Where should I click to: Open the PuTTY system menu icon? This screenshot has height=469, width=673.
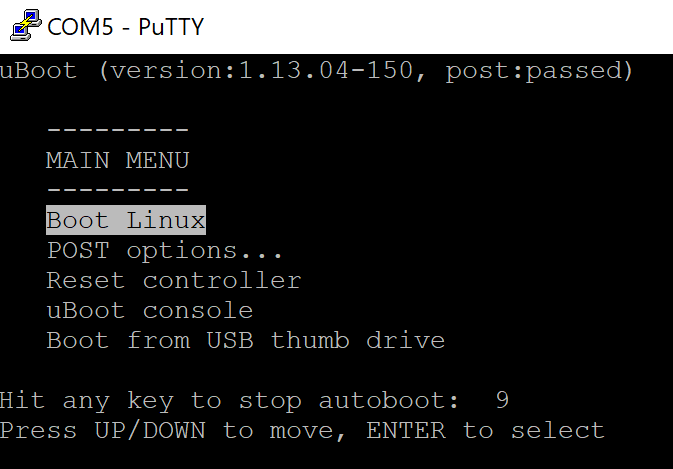(x=26, y=26)
